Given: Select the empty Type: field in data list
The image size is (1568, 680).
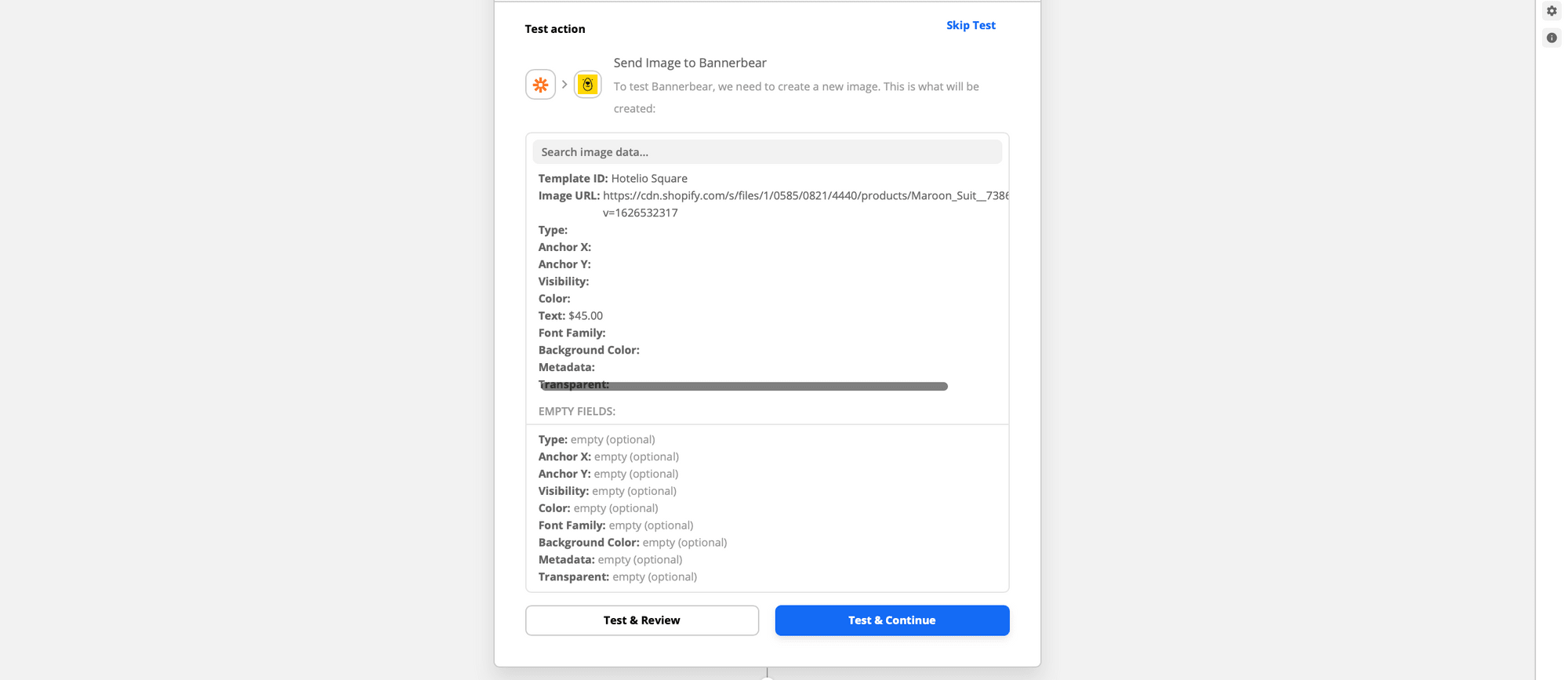Looking at the screenshot, I should point(553,231).
